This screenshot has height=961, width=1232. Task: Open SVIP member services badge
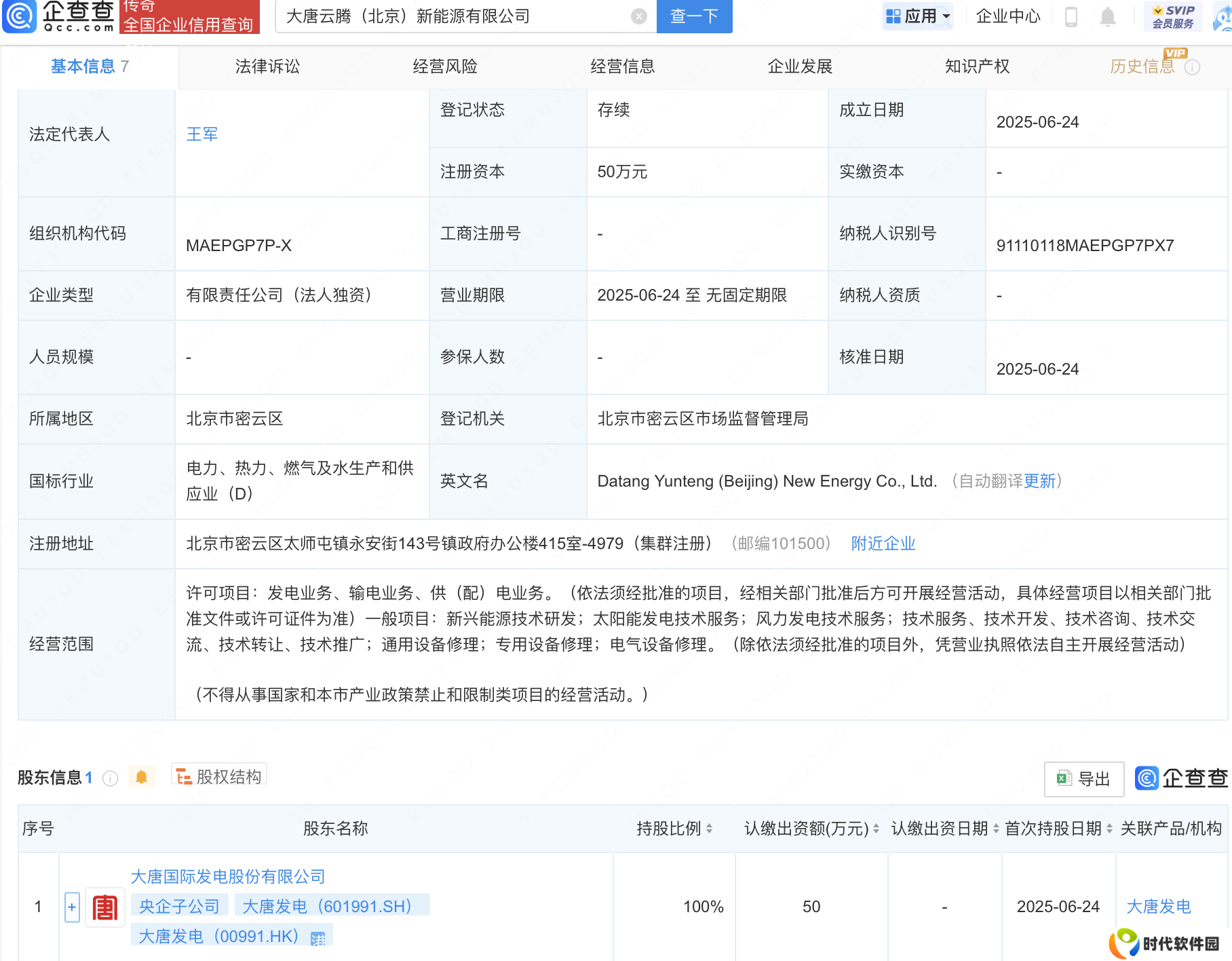click(1174, 16)
